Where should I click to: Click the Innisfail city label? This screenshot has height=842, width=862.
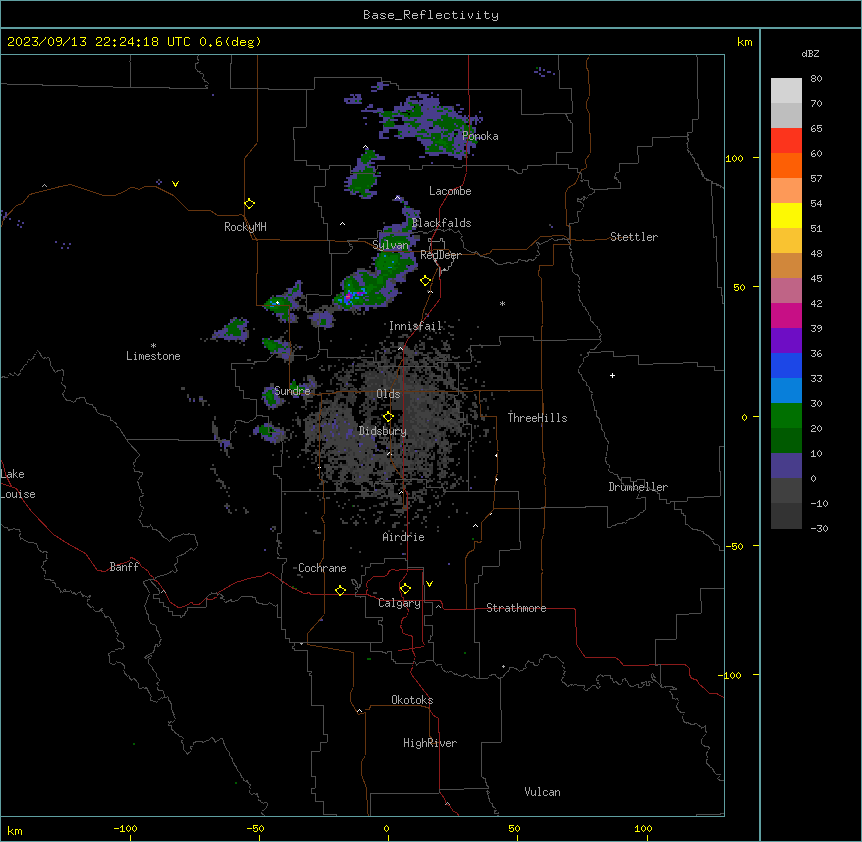click(x=415, y=326)
